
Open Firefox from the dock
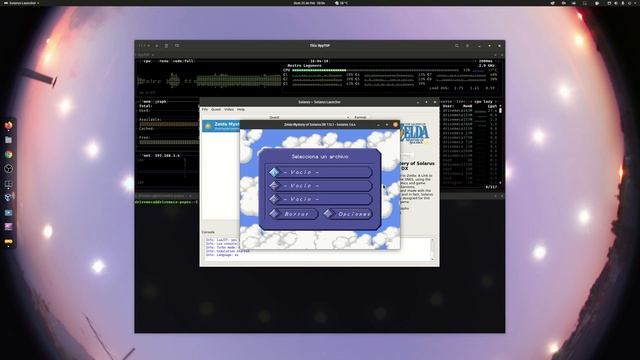click(x=8, y=125)
